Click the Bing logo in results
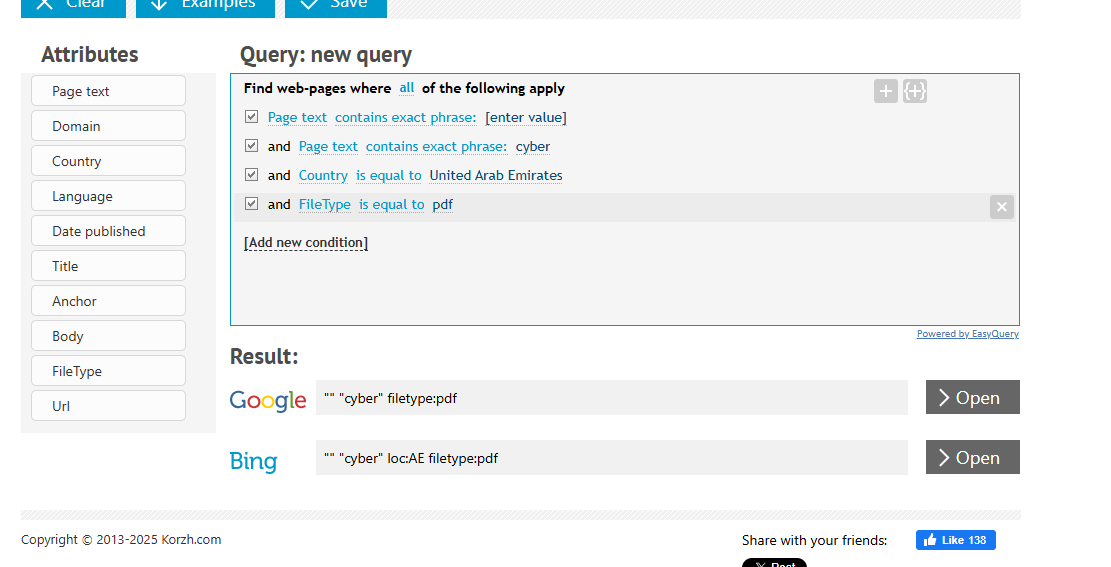The image size is (1111, 567). 253,461
